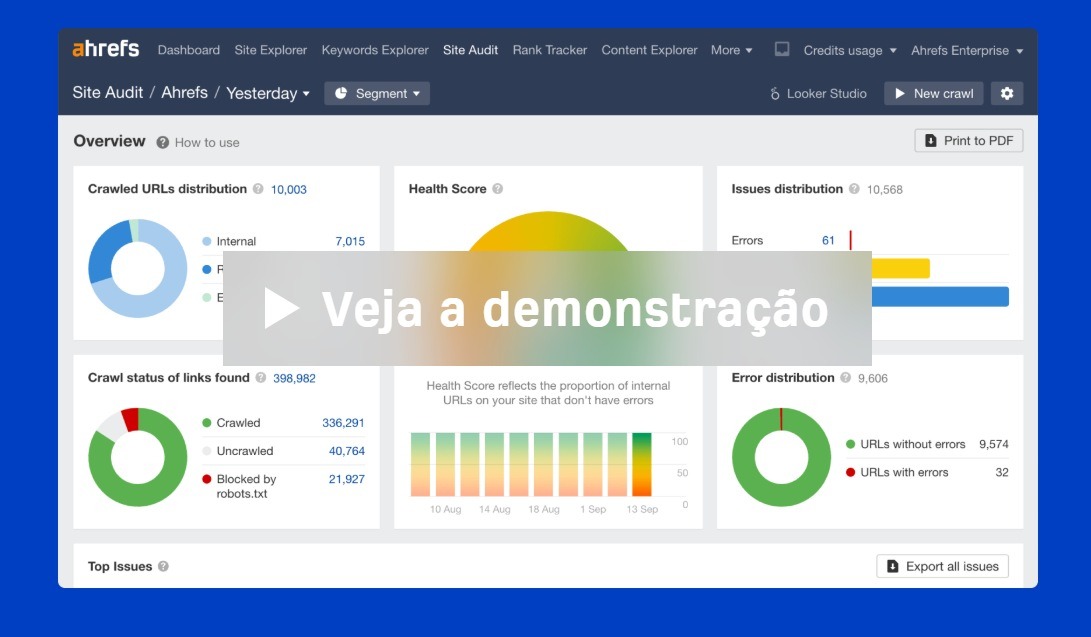Click the yellow warnings bar in Issues distribution

click(901, 268)
